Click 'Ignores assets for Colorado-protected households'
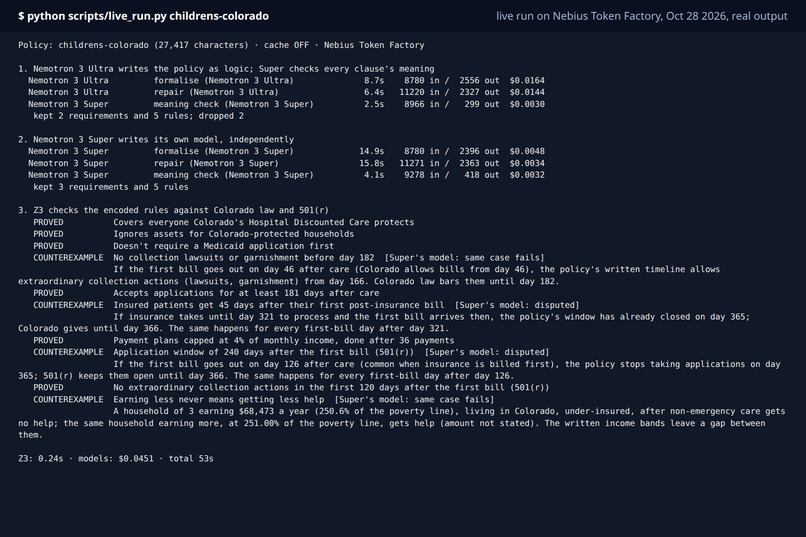This screenshot has width=806, height=537. point(233,234)
